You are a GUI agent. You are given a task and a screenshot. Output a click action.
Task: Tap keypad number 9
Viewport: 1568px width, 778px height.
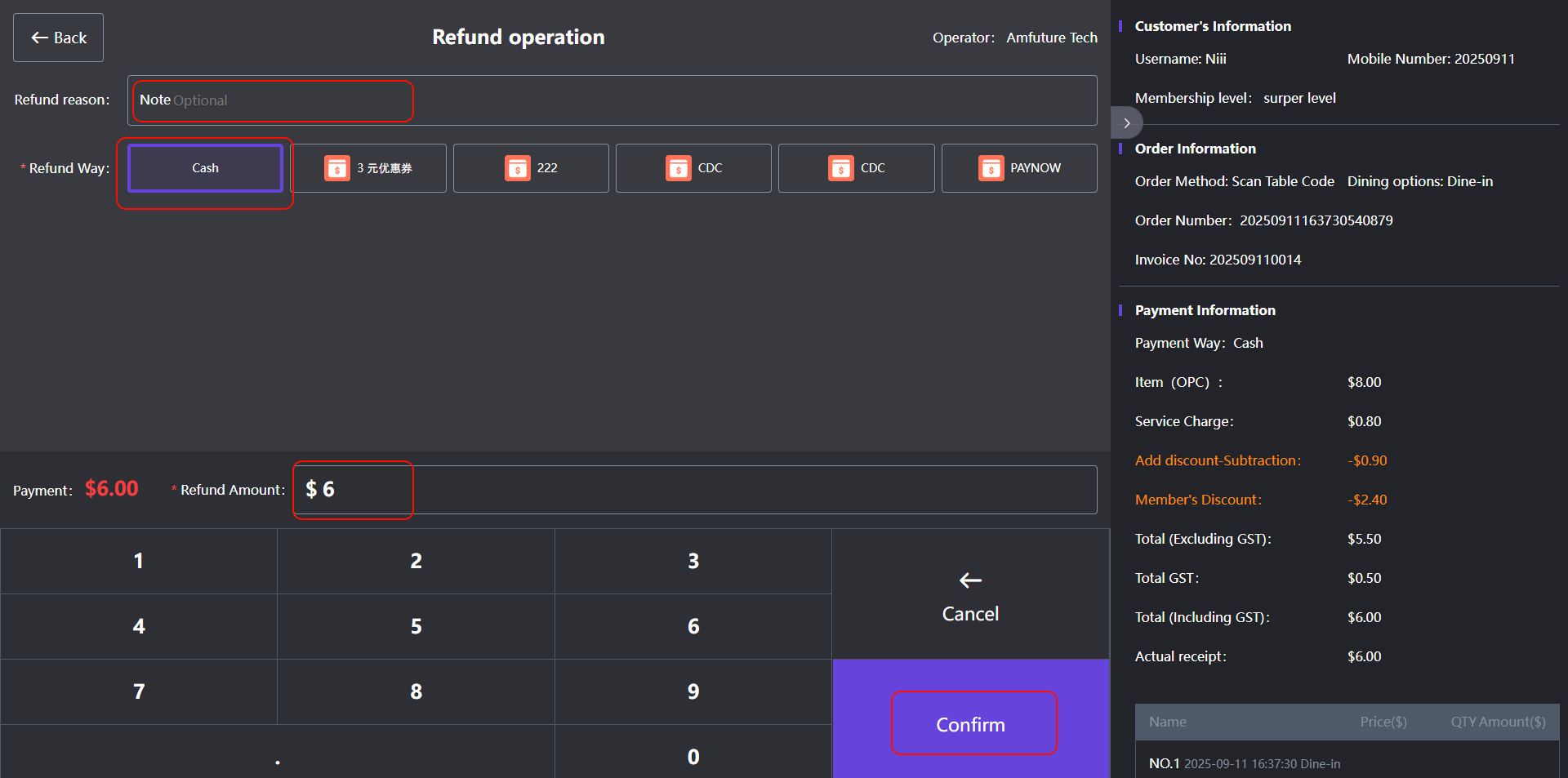coord(693,691)
